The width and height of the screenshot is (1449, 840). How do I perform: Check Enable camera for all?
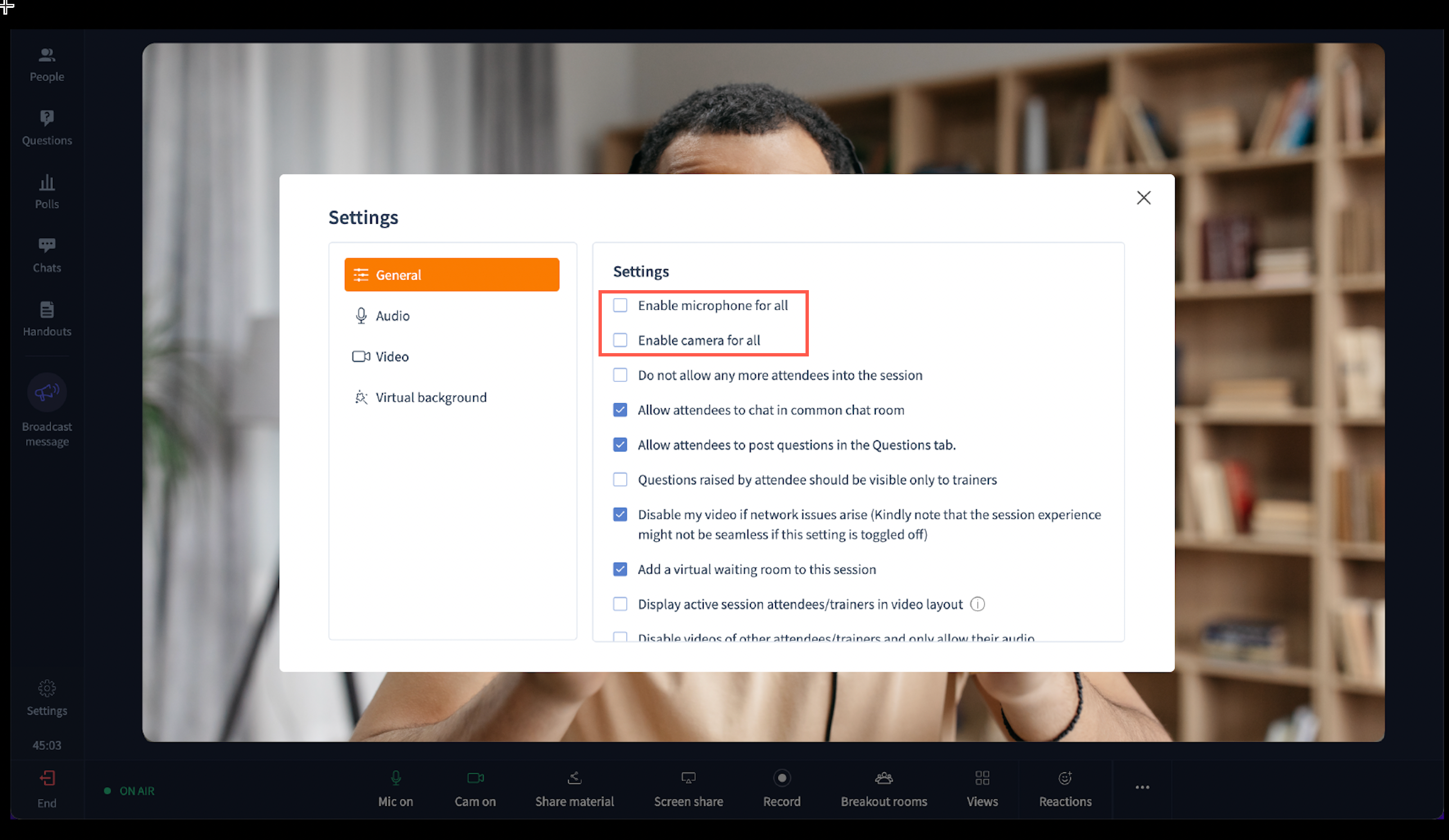tap(620, 340)
